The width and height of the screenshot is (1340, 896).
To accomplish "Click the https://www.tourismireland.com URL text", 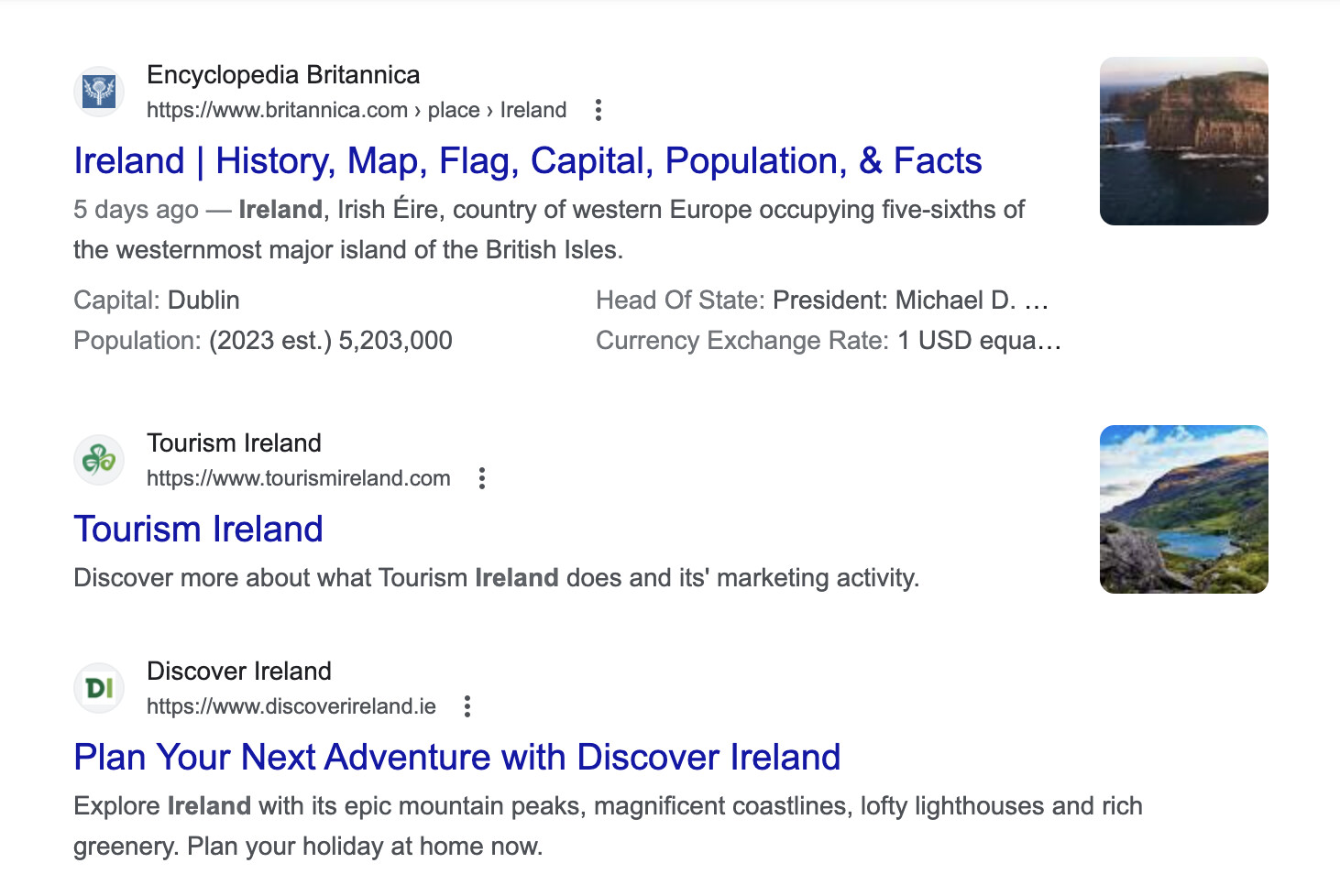I will coord(299,478).
